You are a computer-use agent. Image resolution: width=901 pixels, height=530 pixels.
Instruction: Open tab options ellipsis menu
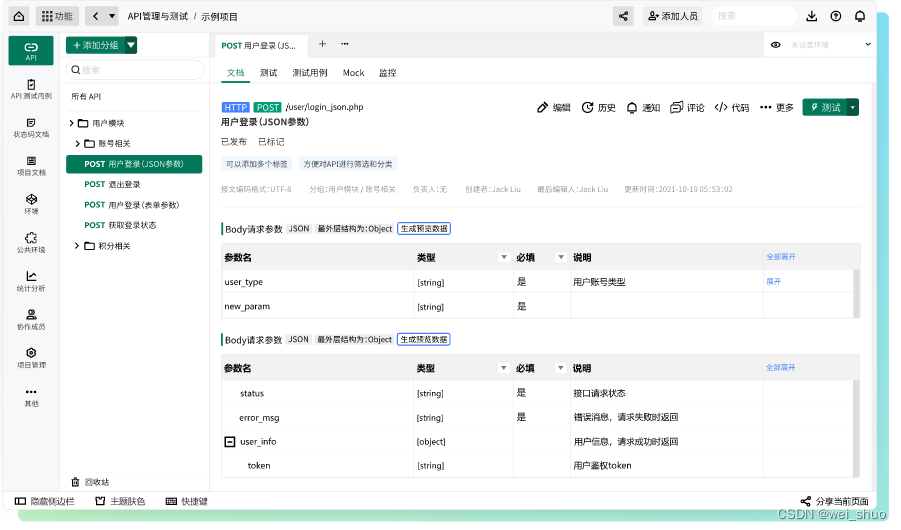click(345, 44)
